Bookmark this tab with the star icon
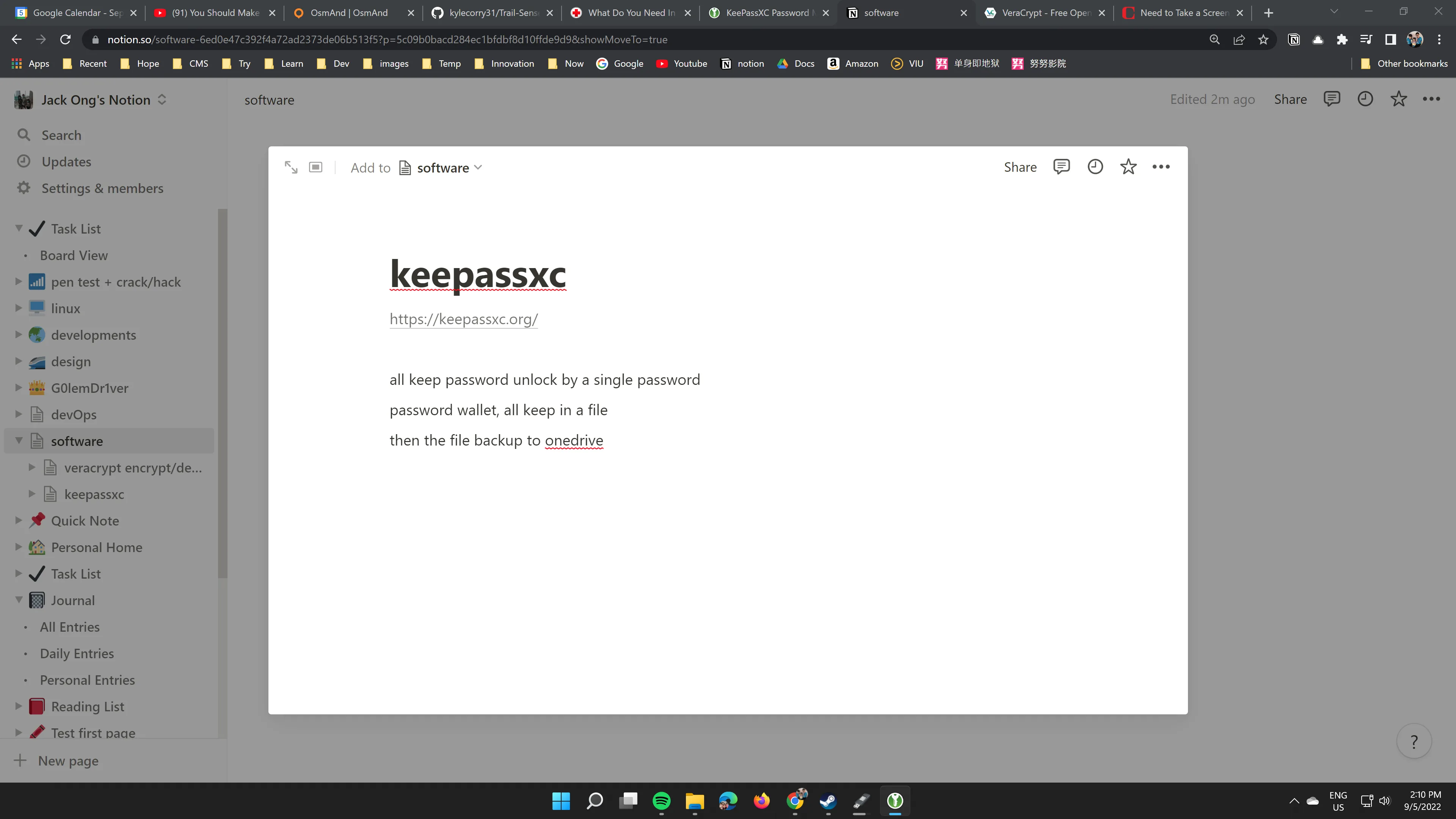 1263,39
